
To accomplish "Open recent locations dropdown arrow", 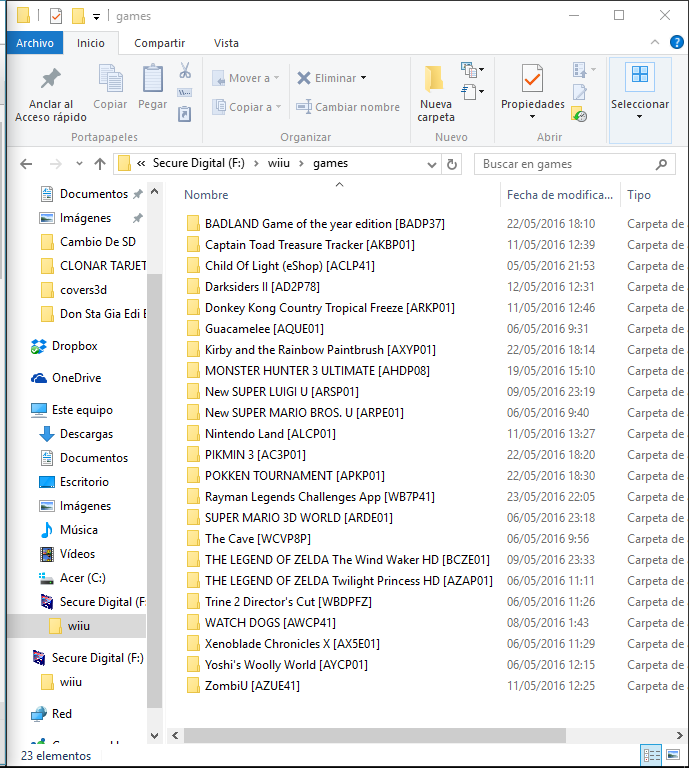I will [79, 164].
